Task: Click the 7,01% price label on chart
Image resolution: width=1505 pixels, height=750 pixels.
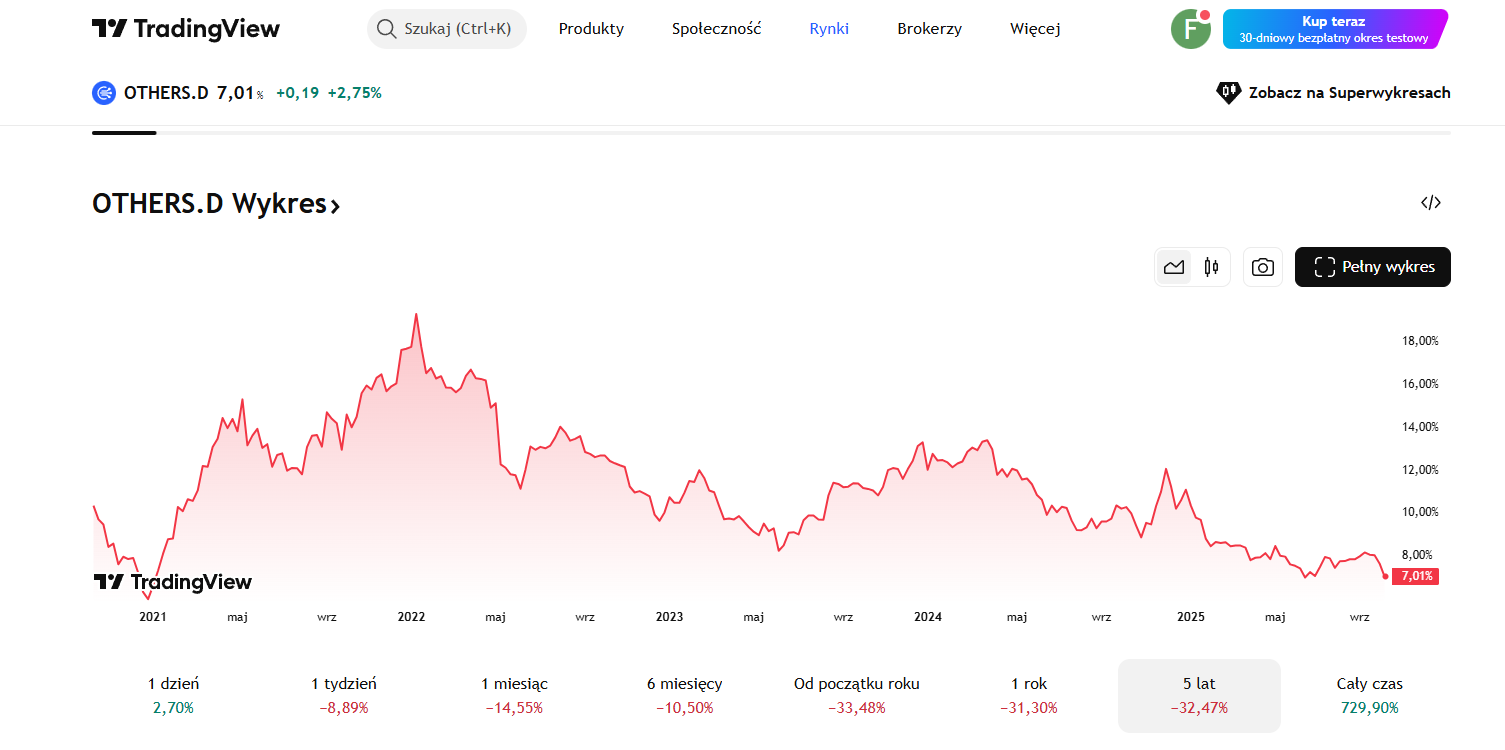Action: coord(1415,576)
